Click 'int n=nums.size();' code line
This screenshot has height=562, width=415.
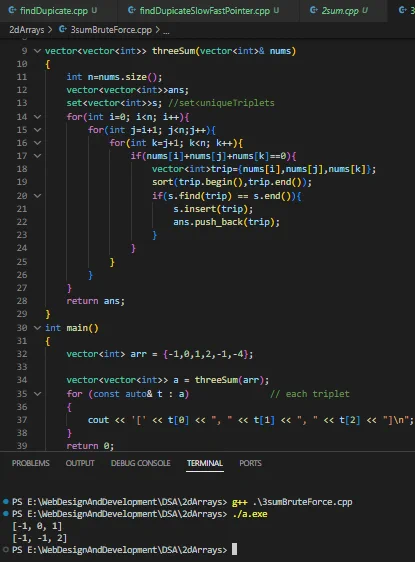114,77
